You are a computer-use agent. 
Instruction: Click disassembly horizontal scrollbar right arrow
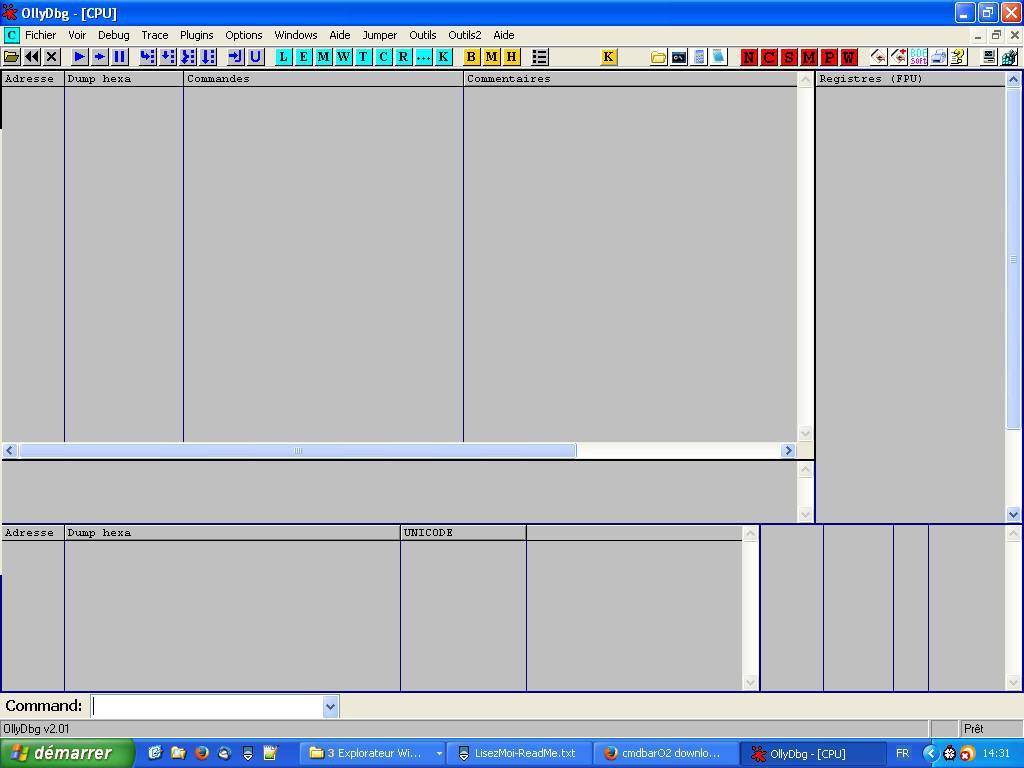tap(788, 451)
